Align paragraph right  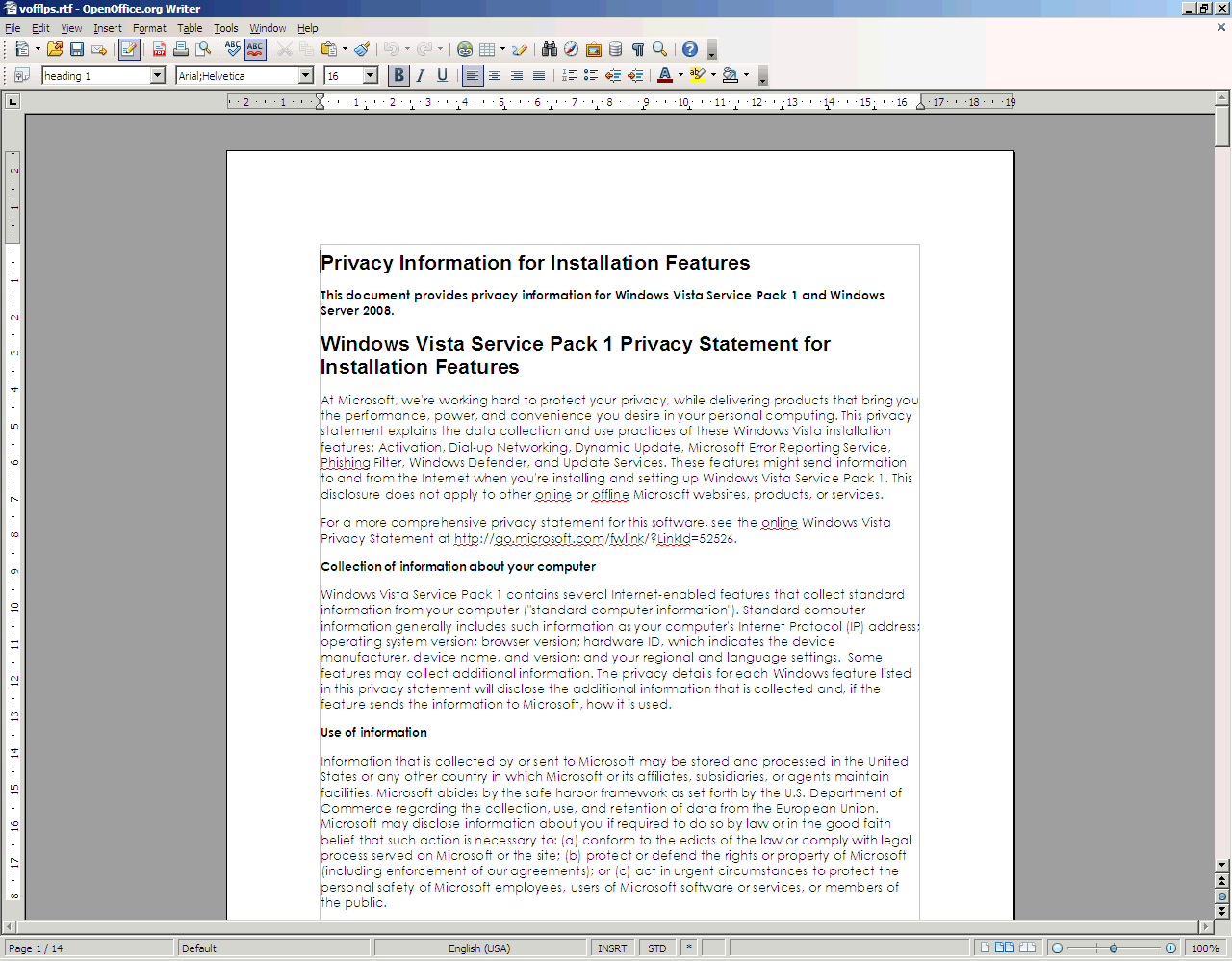[x=517, y=75]
